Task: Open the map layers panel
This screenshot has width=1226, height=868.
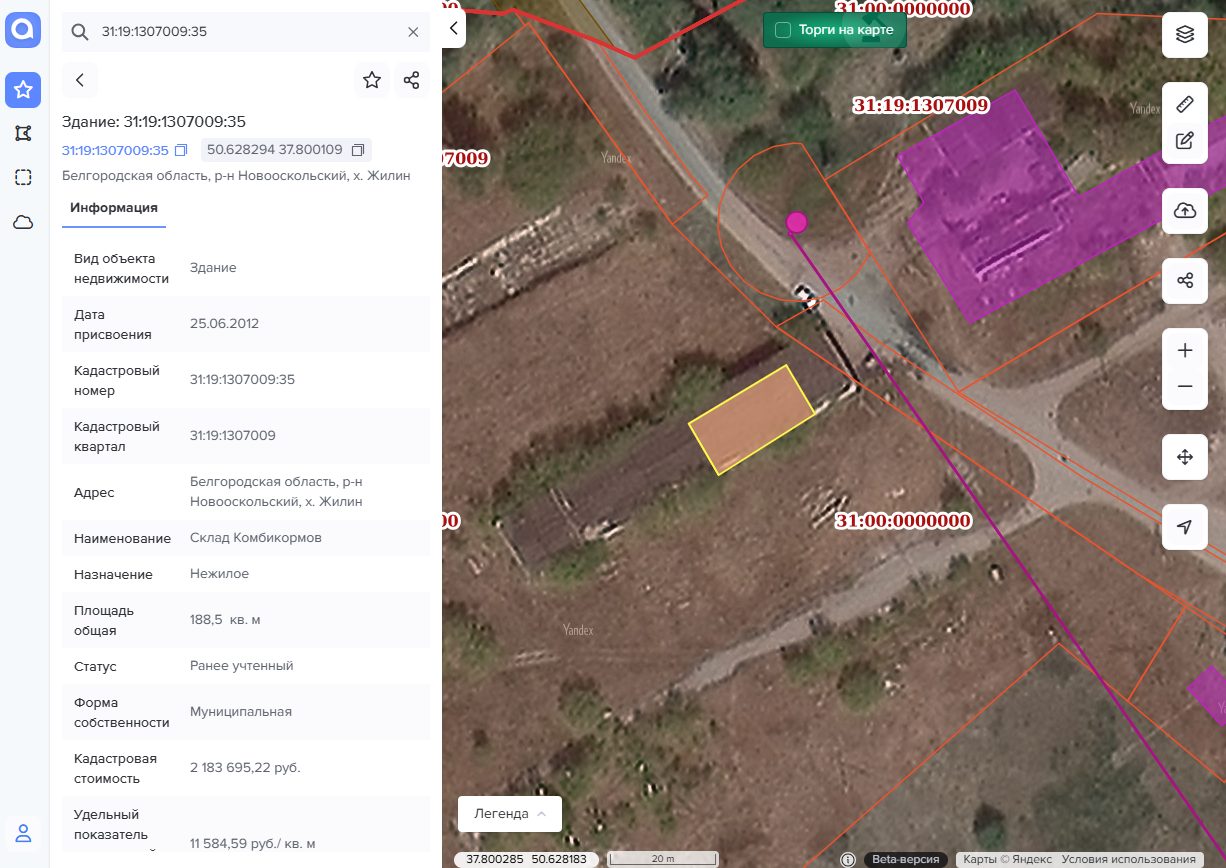Action: (x=1185, y=35)
